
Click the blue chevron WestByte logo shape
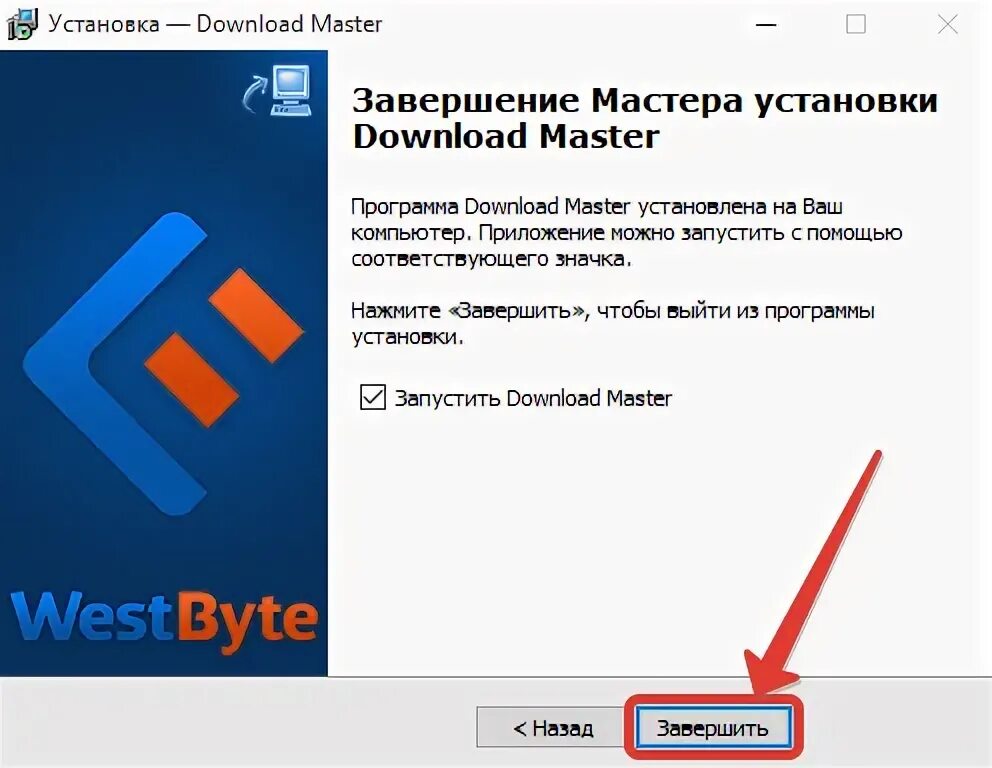115,364
